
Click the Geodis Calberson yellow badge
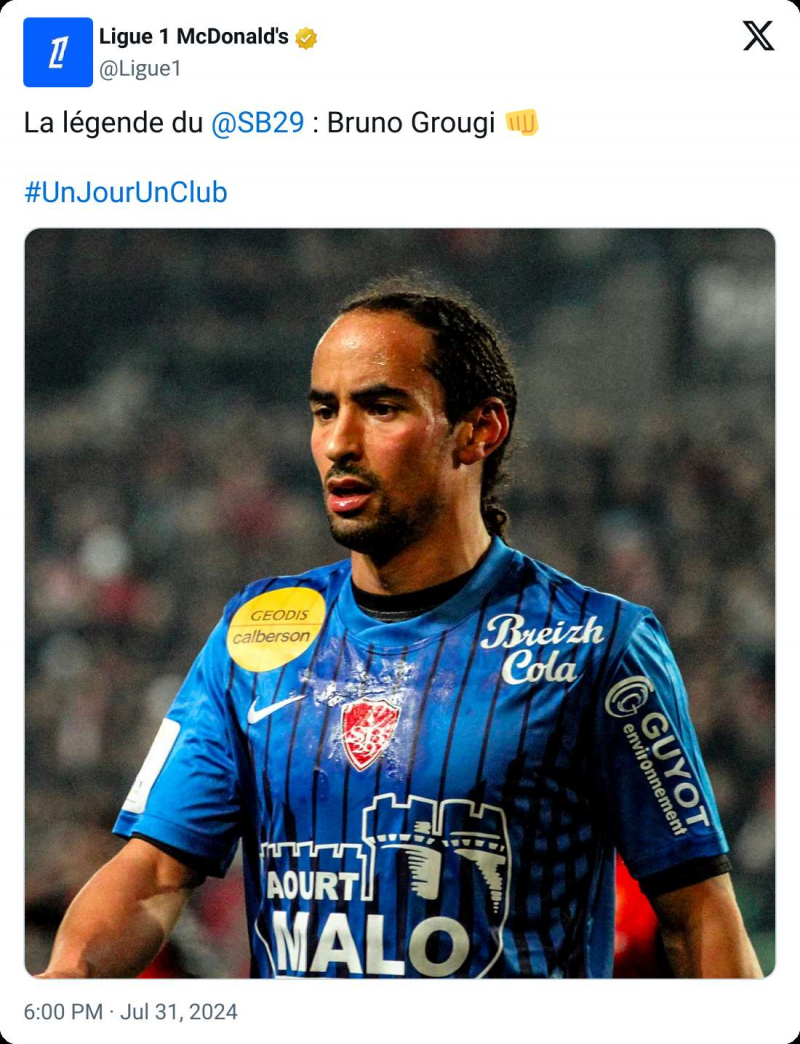(x=276, y=629)
